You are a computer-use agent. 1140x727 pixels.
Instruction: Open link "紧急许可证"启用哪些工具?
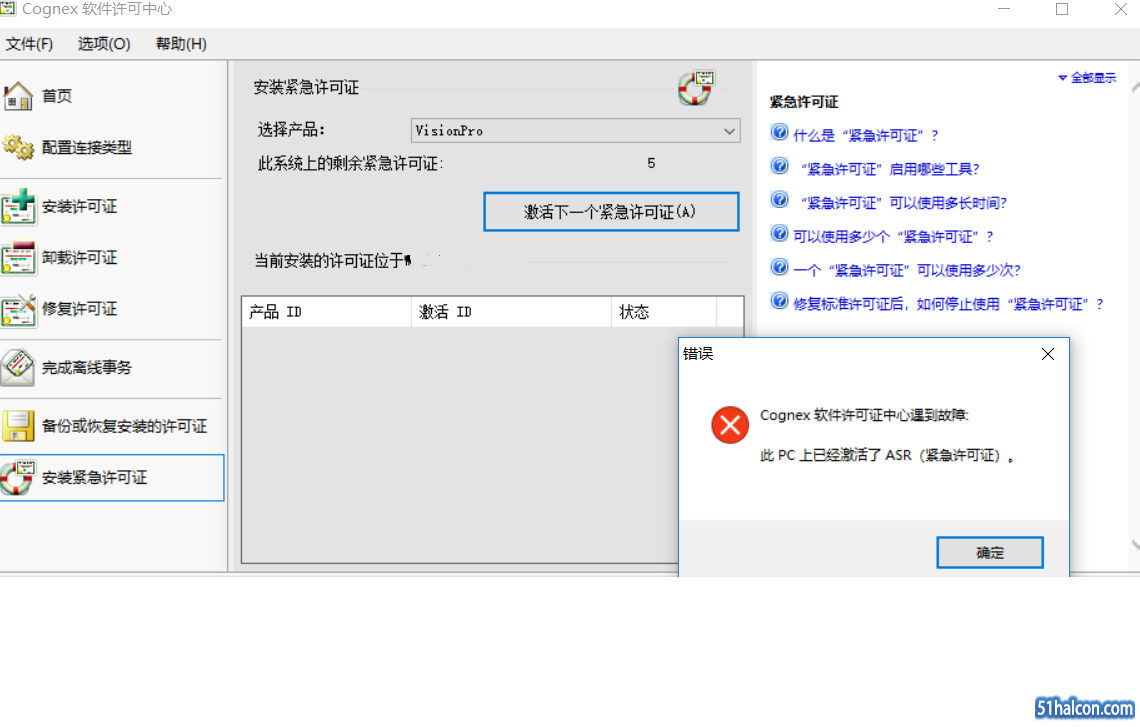pos(890,169)
